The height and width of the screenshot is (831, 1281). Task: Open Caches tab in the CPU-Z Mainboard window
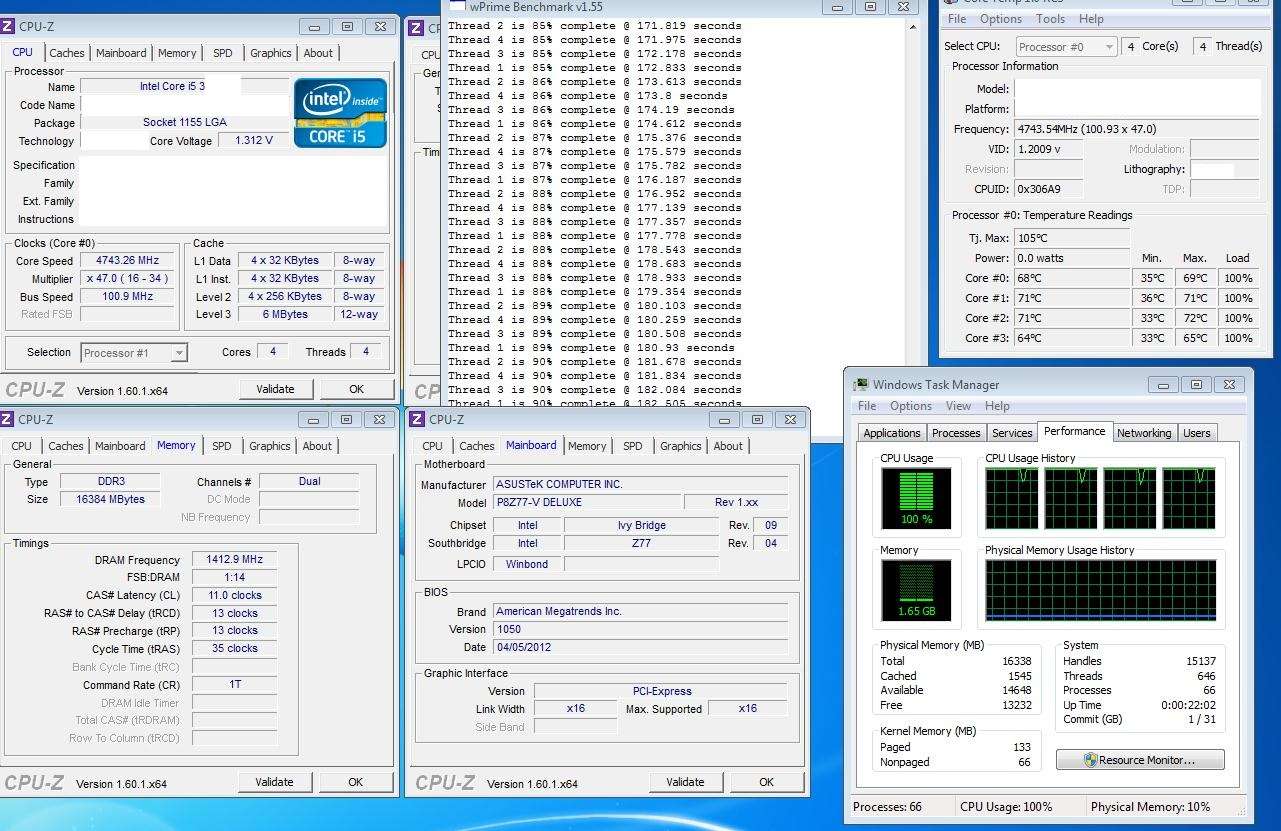pos(477,446)
